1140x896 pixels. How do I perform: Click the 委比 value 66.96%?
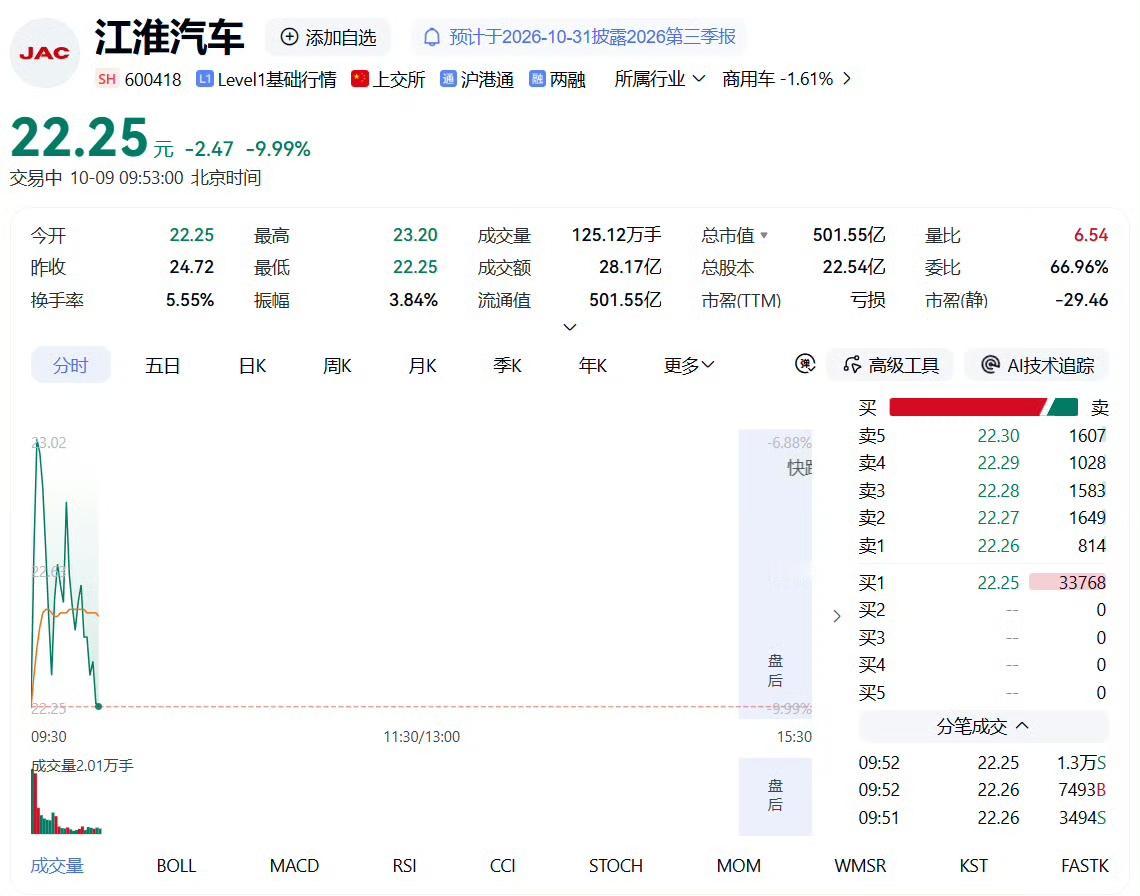[1079, 267]
